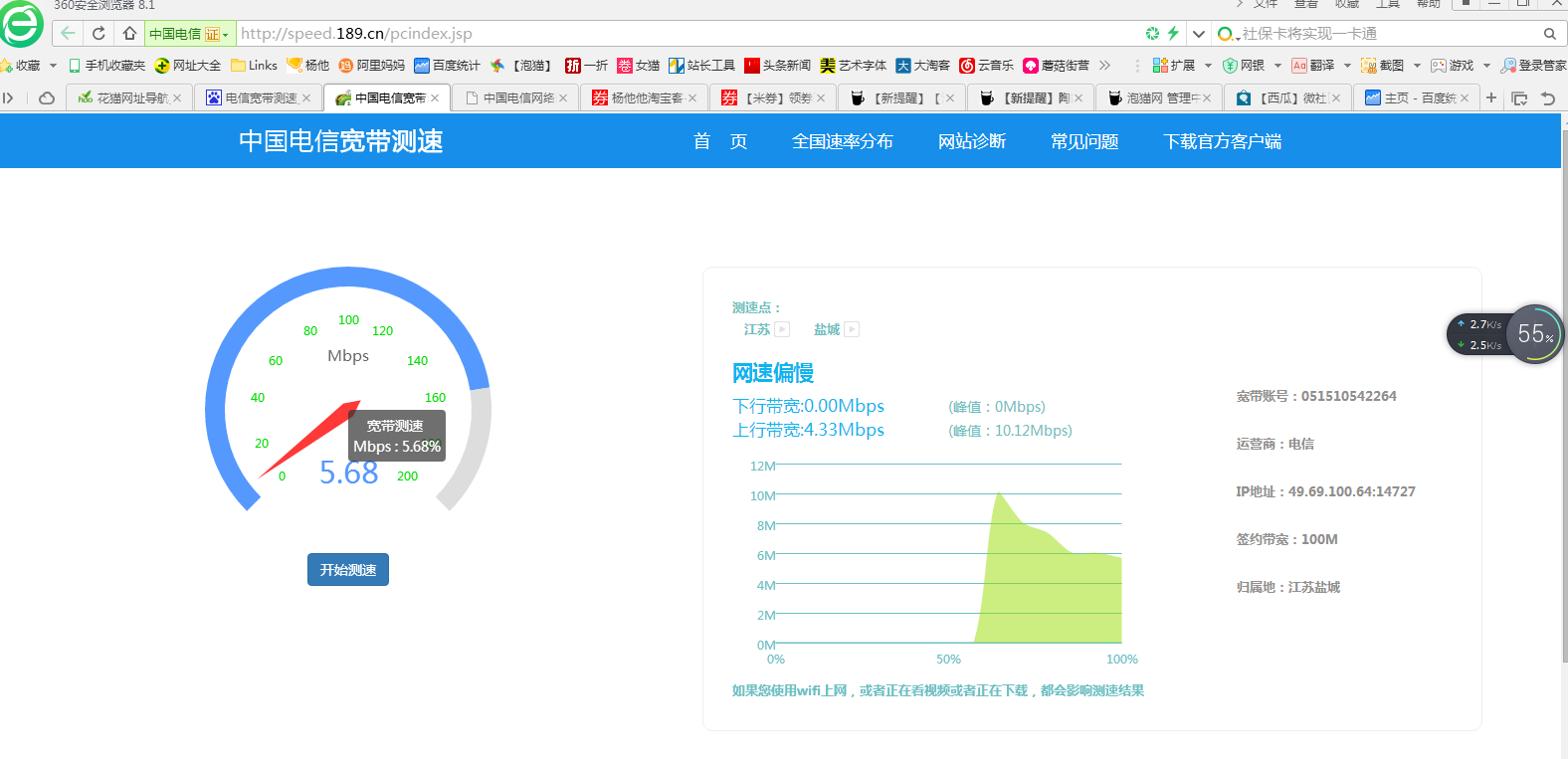The image size is (1568, 759).
Task: Click the tab list window icon
Action: click(x=1519, y=97)
